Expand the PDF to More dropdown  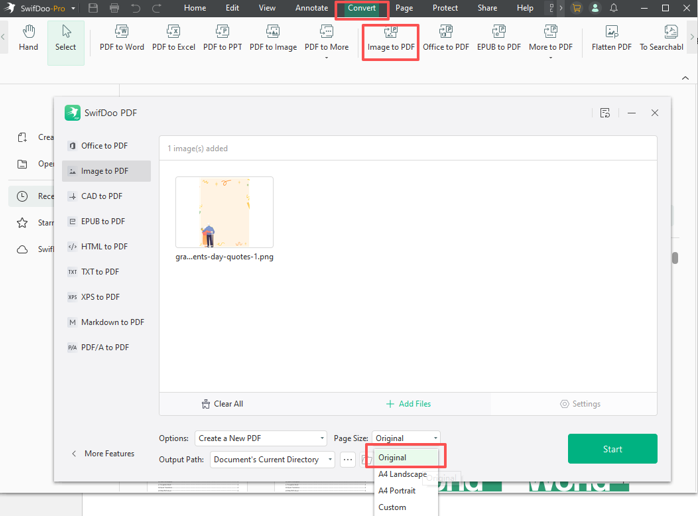(x=326, y=40)
